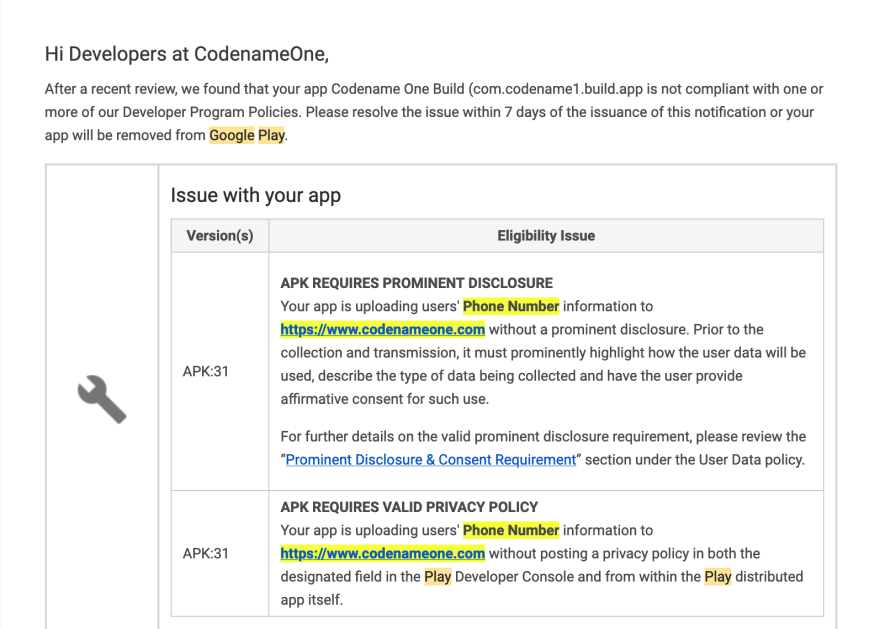Click highlighted 'Play' before 'Developer Console'
Screen dimensions: 880x629
438,577
